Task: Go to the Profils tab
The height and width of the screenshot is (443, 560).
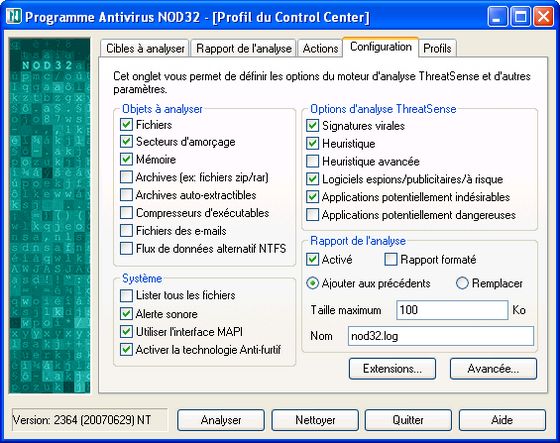Action: 437,48
